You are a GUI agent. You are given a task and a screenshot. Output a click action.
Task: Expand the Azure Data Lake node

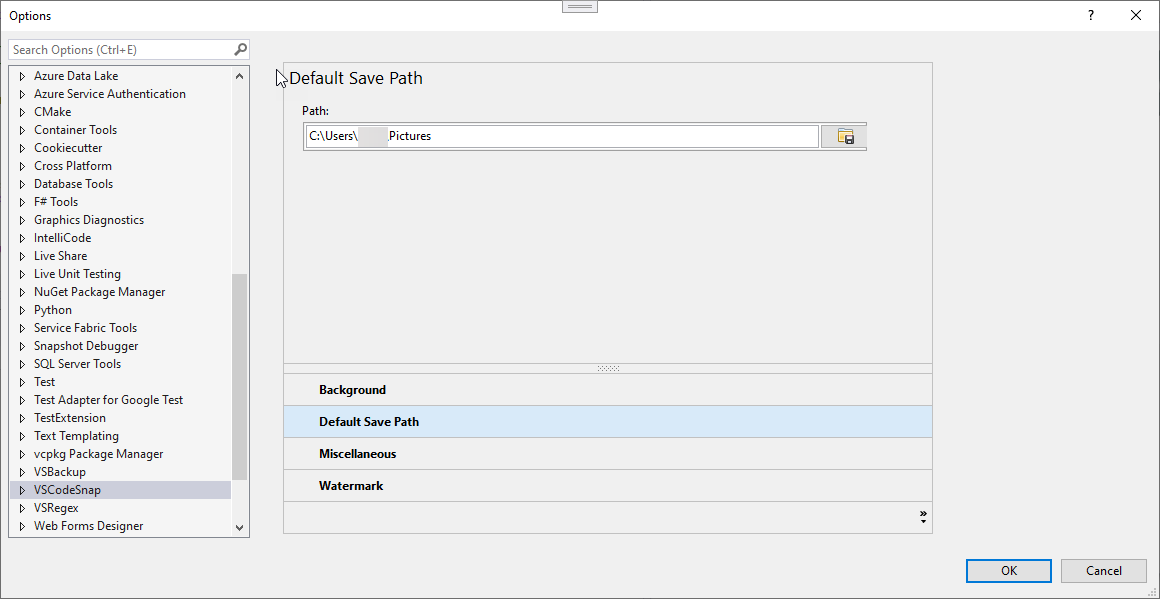pyautogui.click(x=22, y=76)
